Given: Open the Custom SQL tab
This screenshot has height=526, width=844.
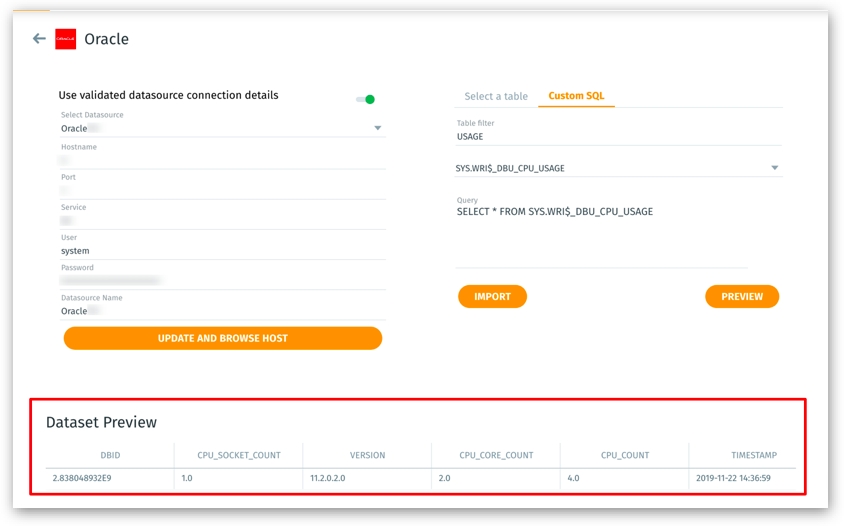Looking at the screenshot, I should [x=576, y=96].
